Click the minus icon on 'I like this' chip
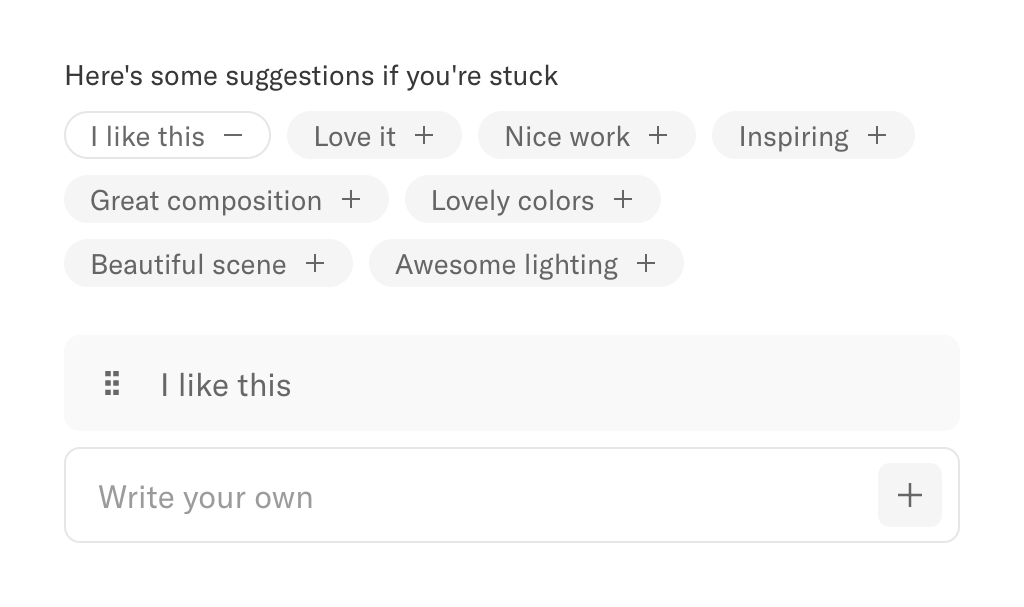Image resolution: width=1024 pixels, height=607 pixels. pos(233,135)
